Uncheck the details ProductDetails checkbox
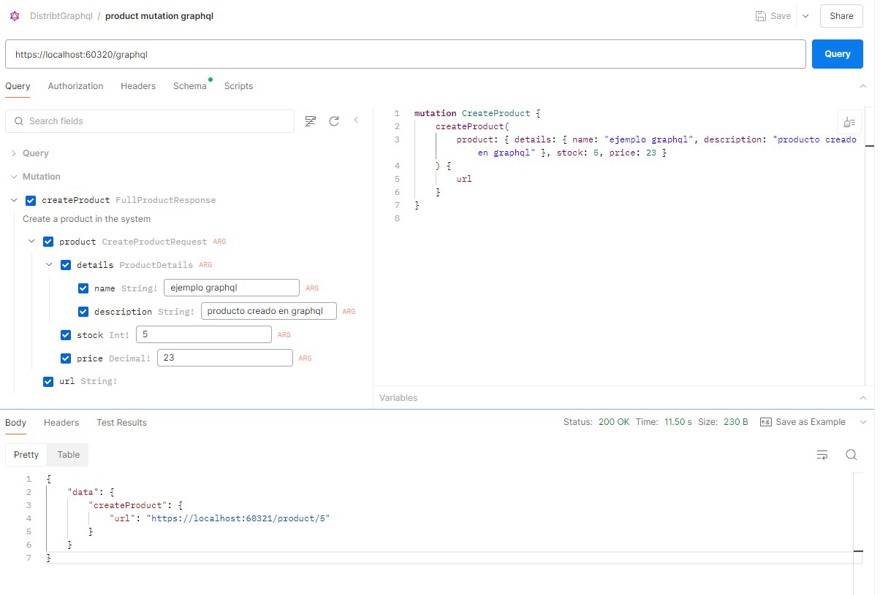Viewport: 880px width, 595px height. [66, 265]
